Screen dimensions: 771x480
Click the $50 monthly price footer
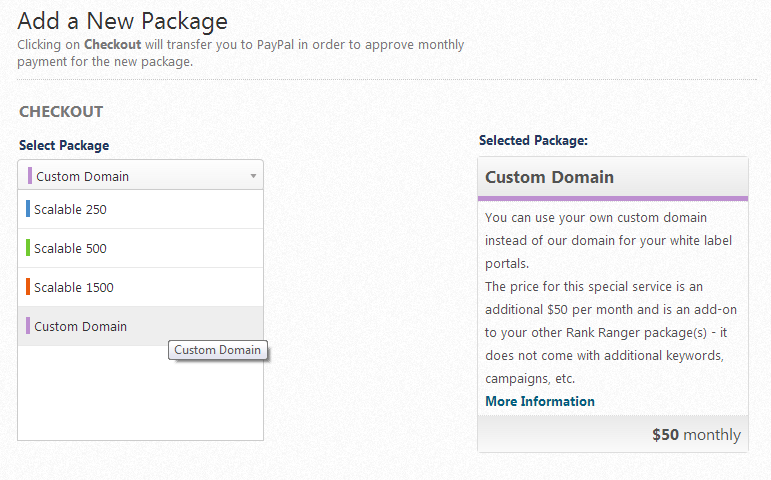pos(696,435)
